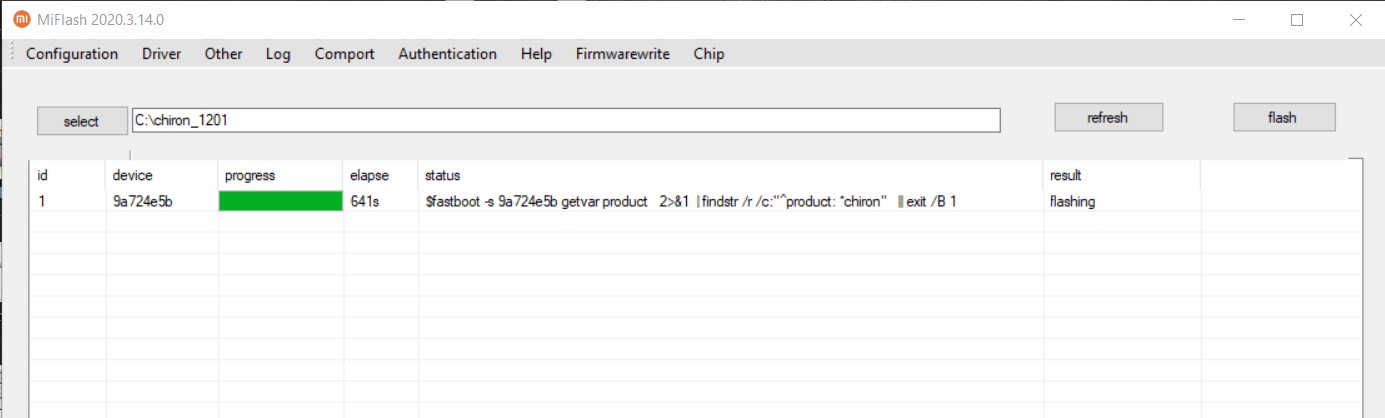Open the Configuration menu
This screenshot has width=1385, height=418.
click(x=72, y=54)
